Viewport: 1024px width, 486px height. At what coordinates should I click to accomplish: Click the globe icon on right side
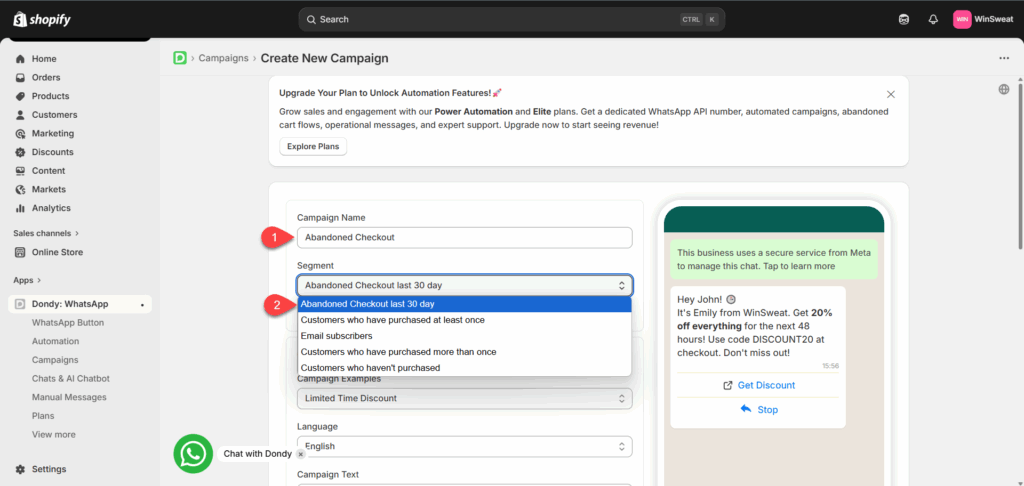tap(1003, 90)
